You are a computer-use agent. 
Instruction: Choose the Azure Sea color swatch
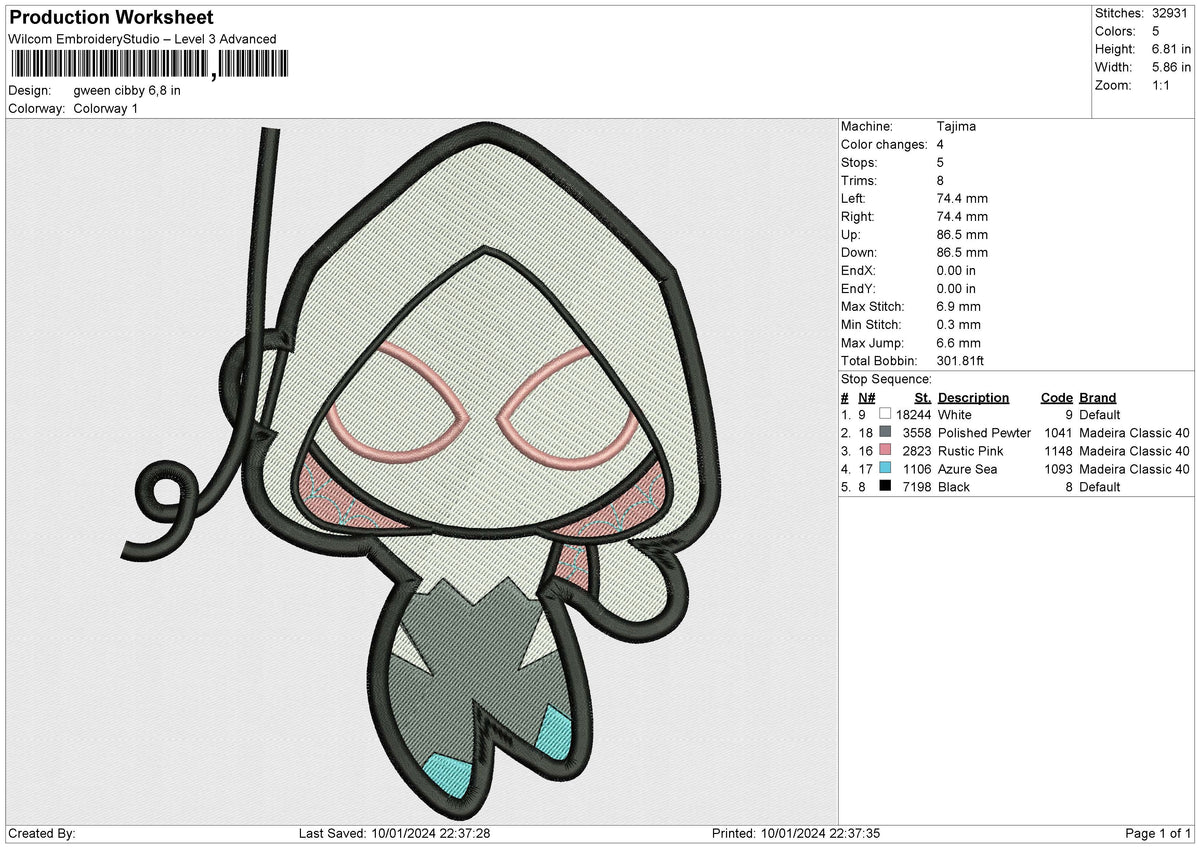[x=884, y=469]
